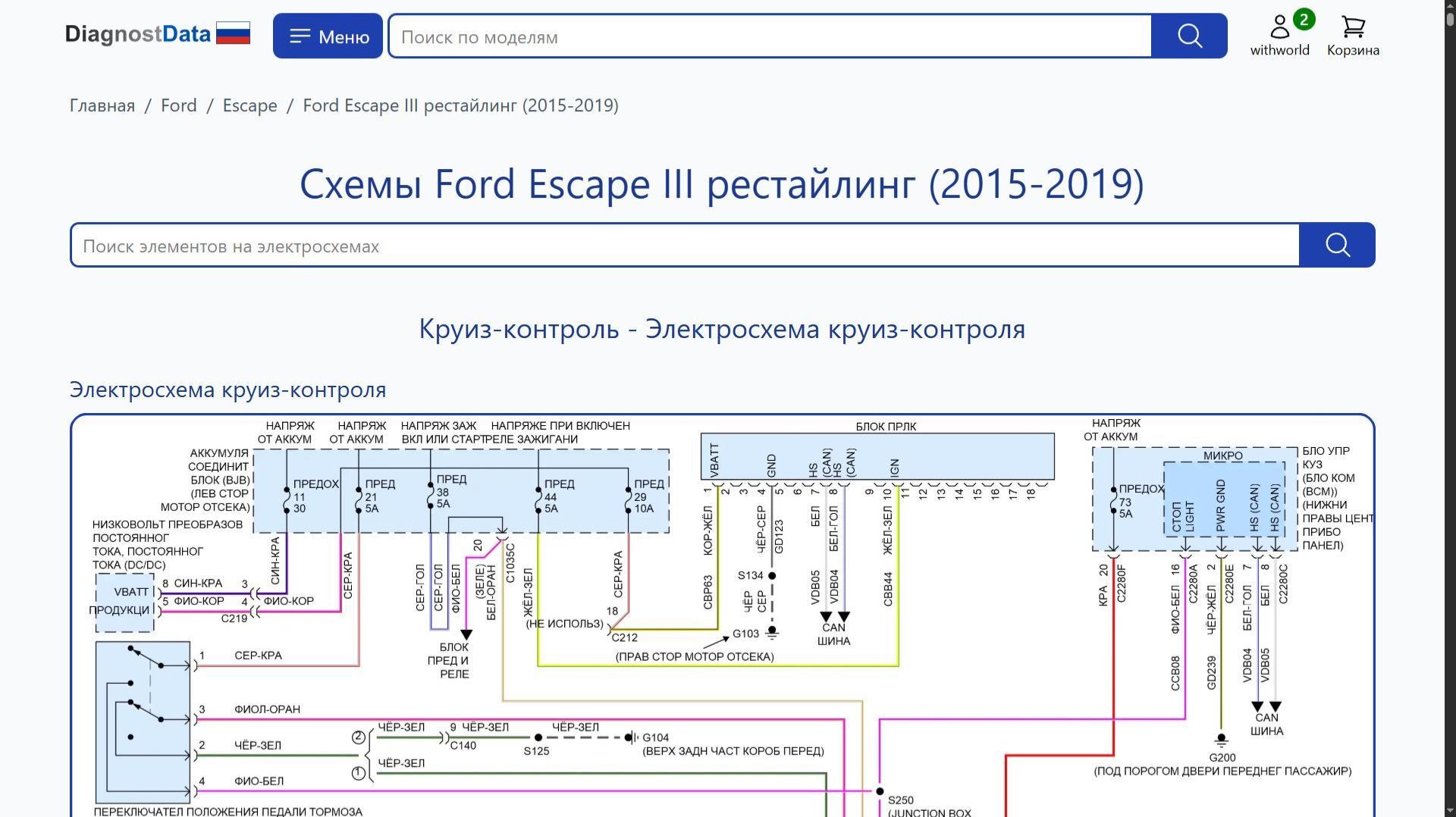
Task: Focus the Поиск элементов на электросхемах field
Action: [685, 245]
